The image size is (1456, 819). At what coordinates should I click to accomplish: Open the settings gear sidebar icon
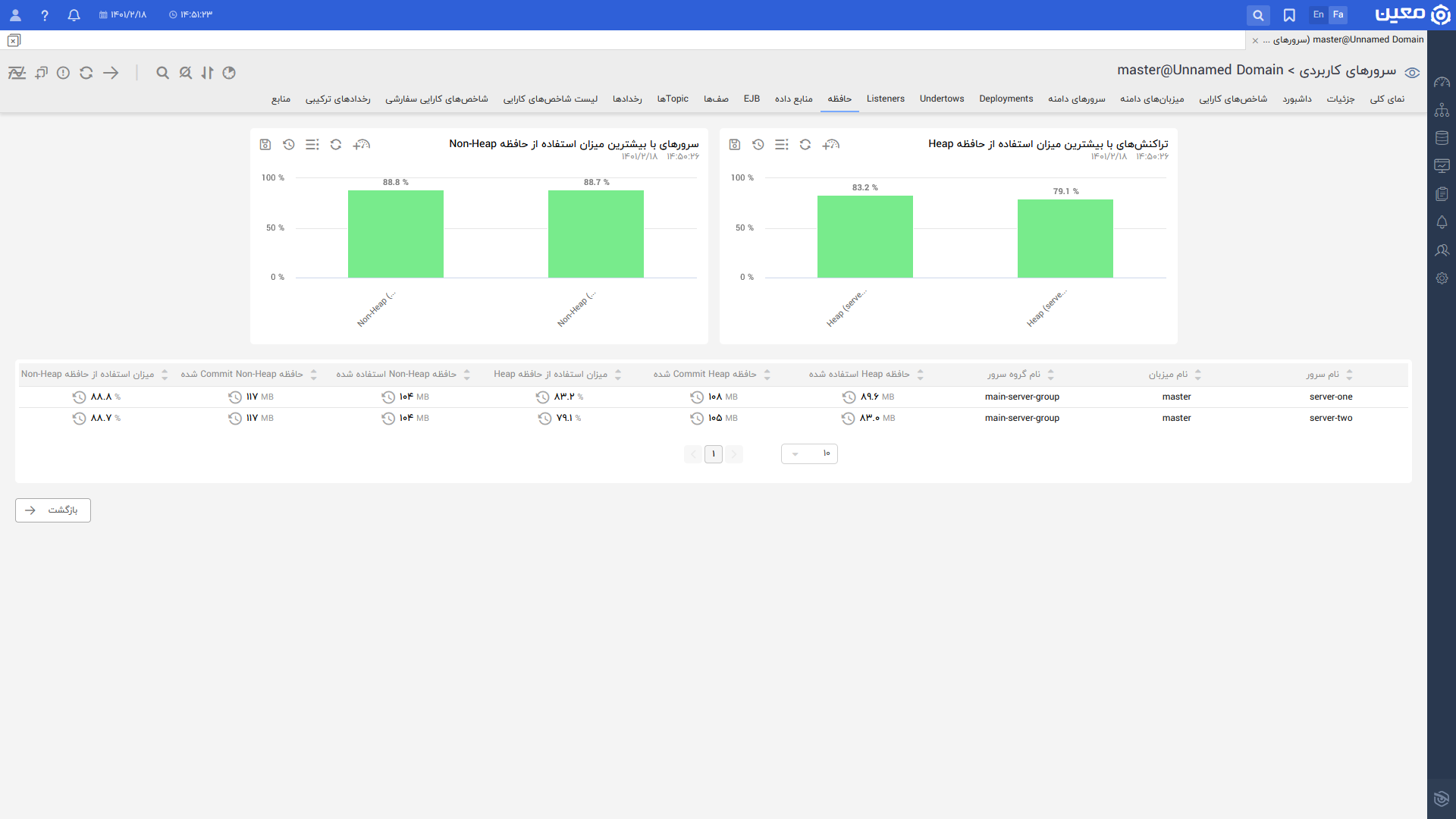pos(1442,278)
